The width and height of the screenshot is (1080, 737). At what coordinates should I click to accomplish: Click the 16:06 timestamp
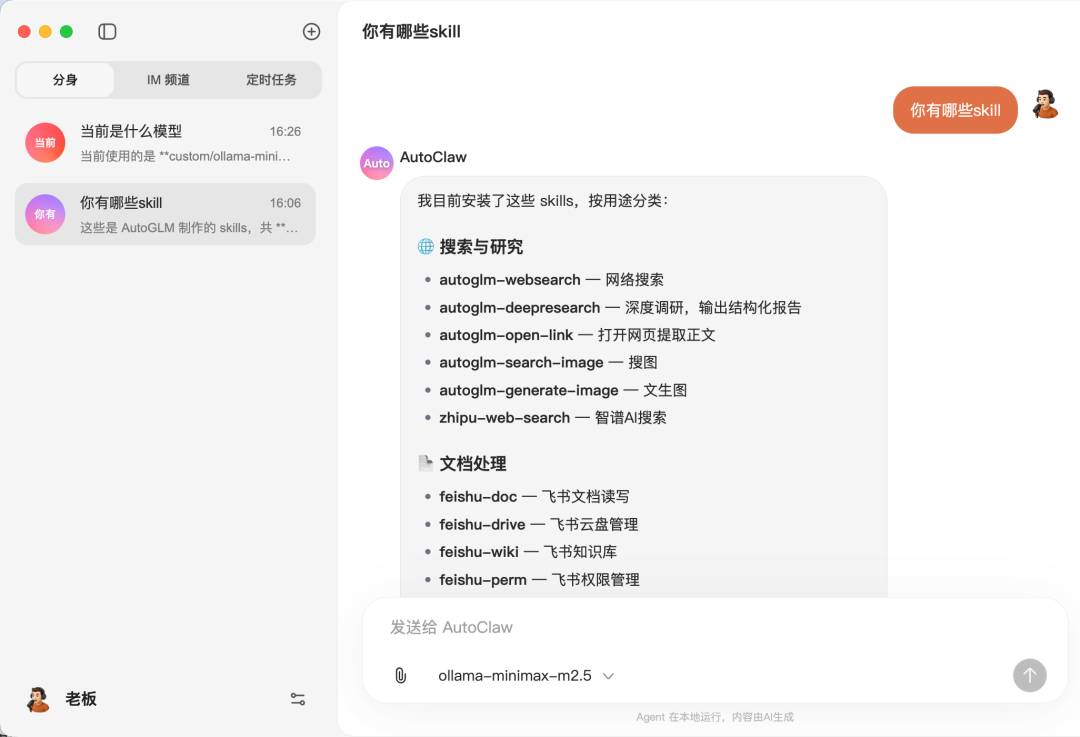(285, 203)
